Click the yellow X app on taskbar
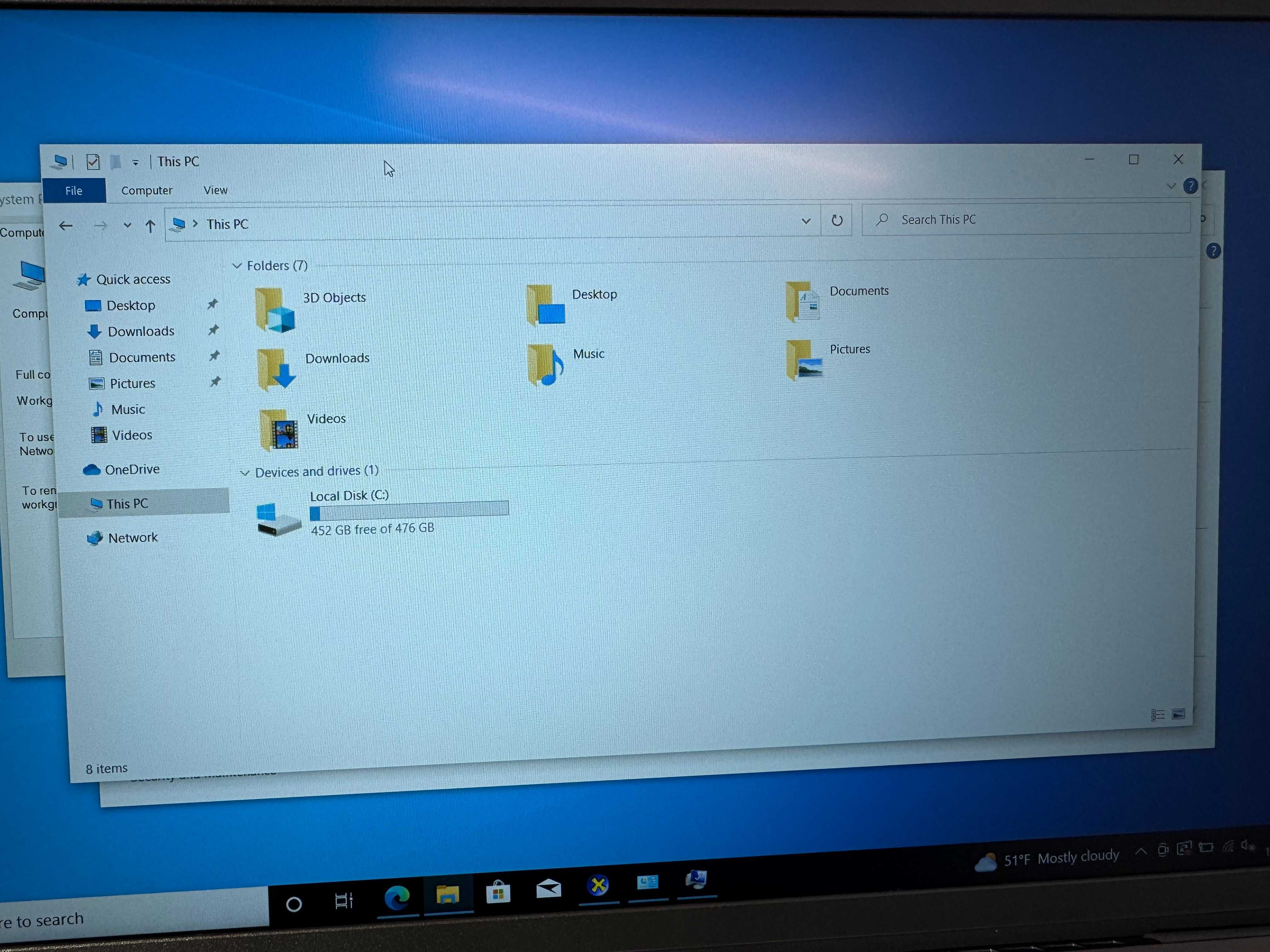This screenshot has height=952, width=1270. pyautogui.click(x=598, y=886)
